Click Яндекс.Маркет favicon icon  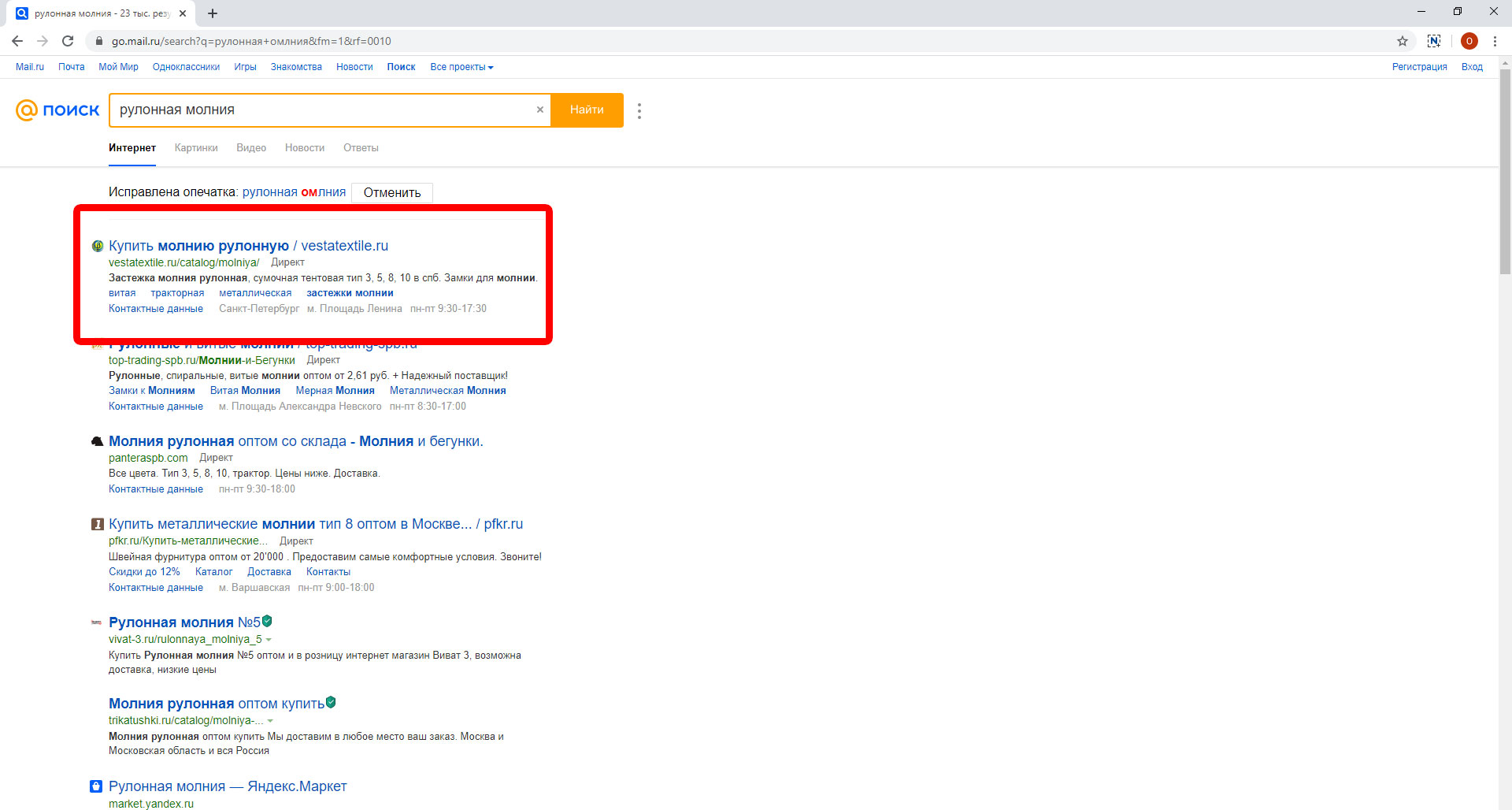(96, 786)
